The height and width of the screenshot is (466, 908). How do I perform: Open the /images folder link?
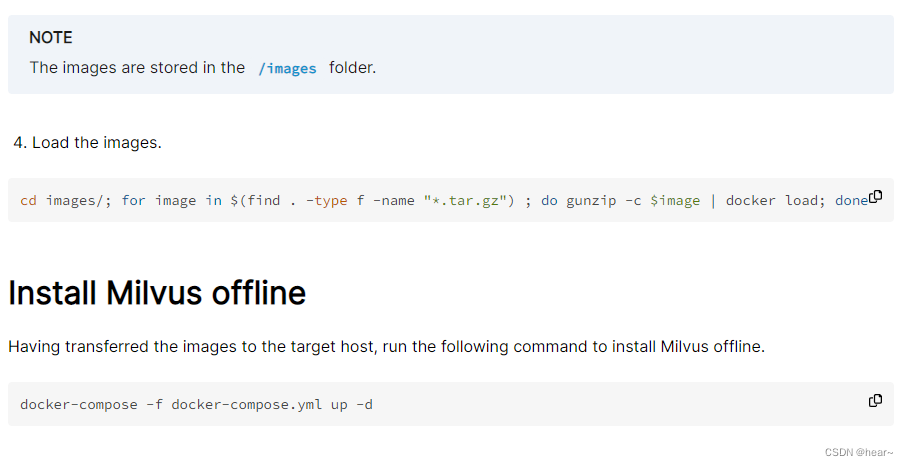coord(287,68)
